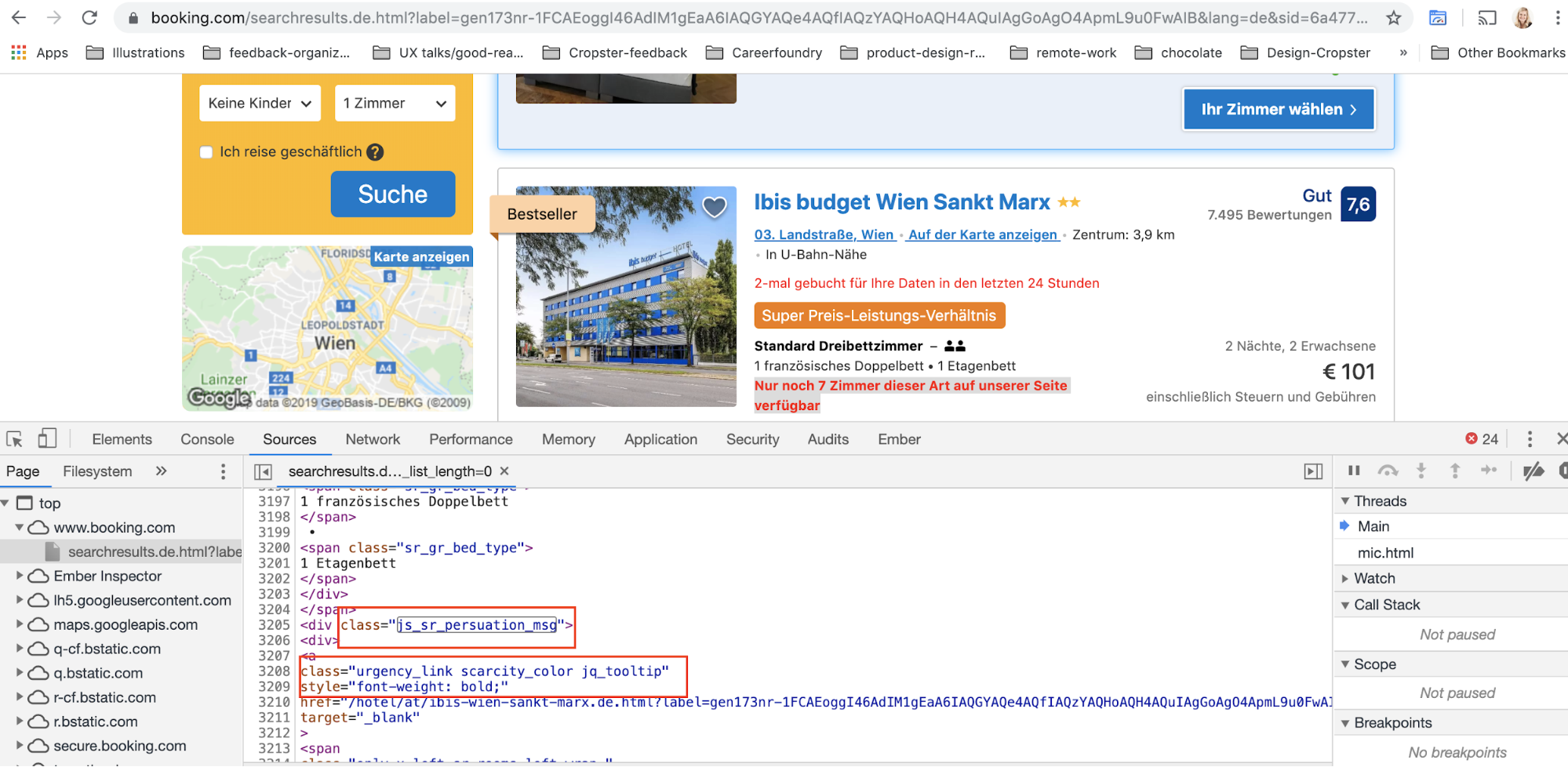1568x767 pixels.
Task: Step over next function call
Action: (x=1388, y=471)
